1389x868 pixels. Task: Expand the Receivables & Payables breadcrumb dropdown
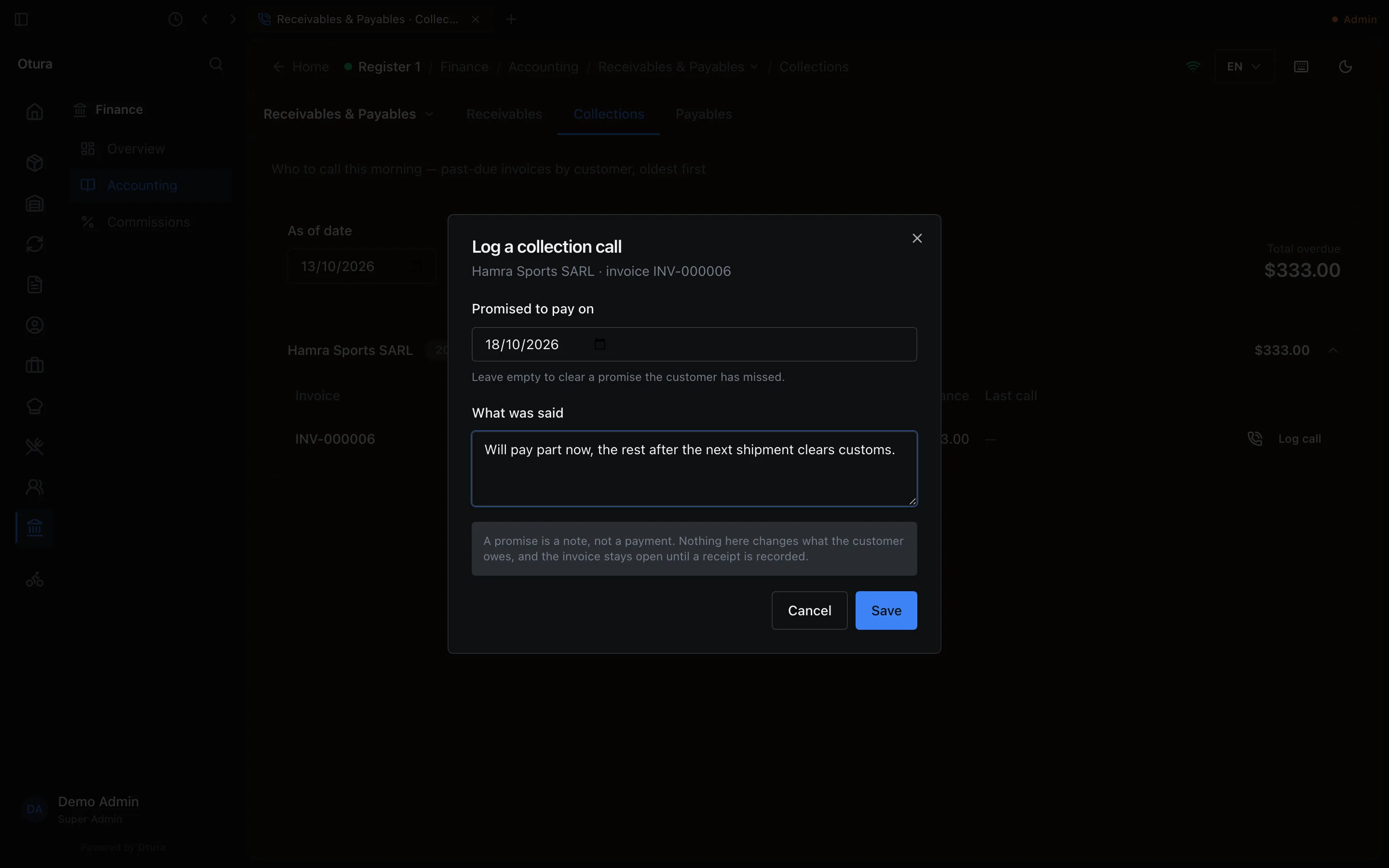click(754, 67)
